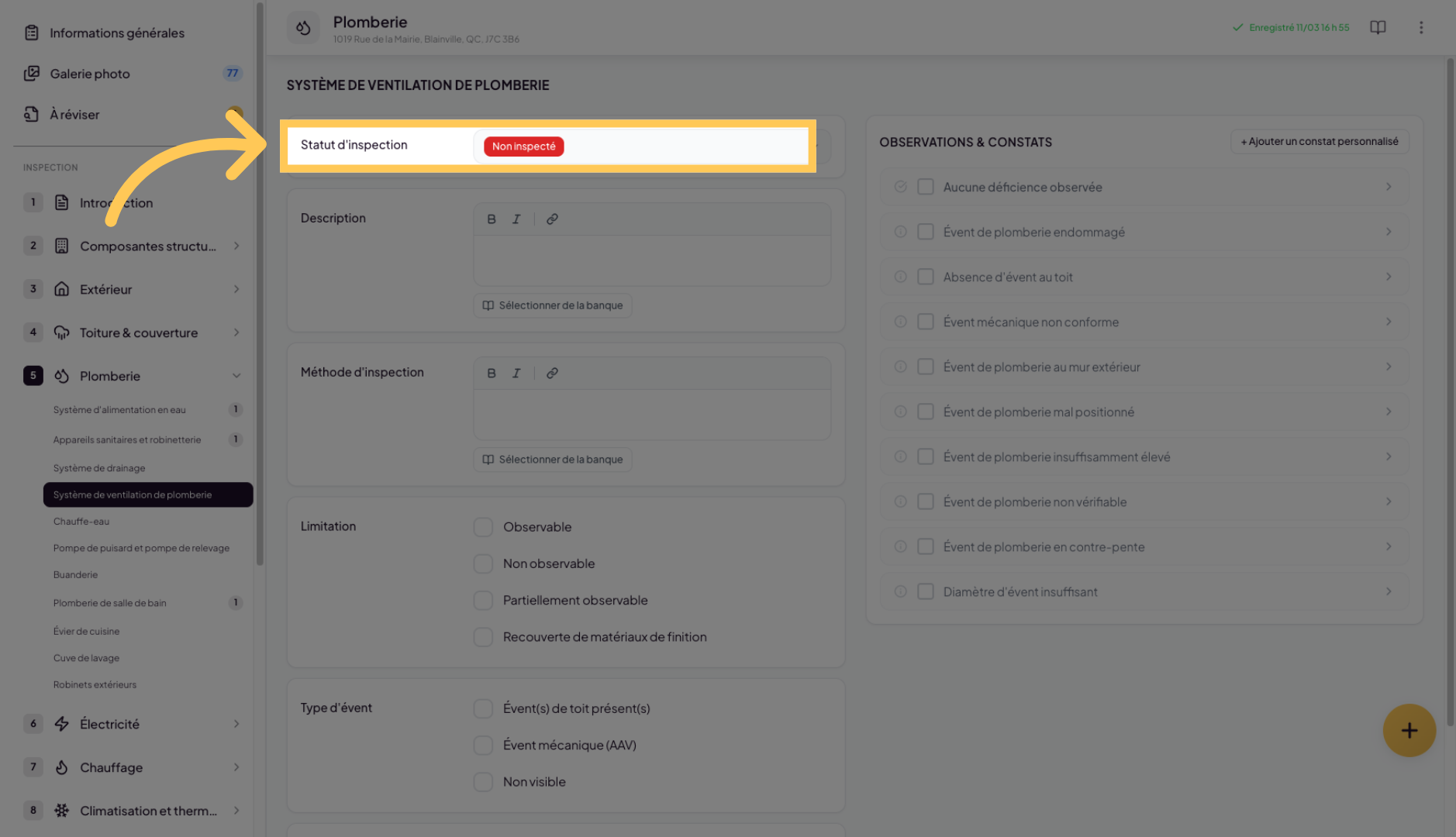This screenshot has height=837, width=1456.
Task: Open the book icon in top header
Action: coord(1378,28)
